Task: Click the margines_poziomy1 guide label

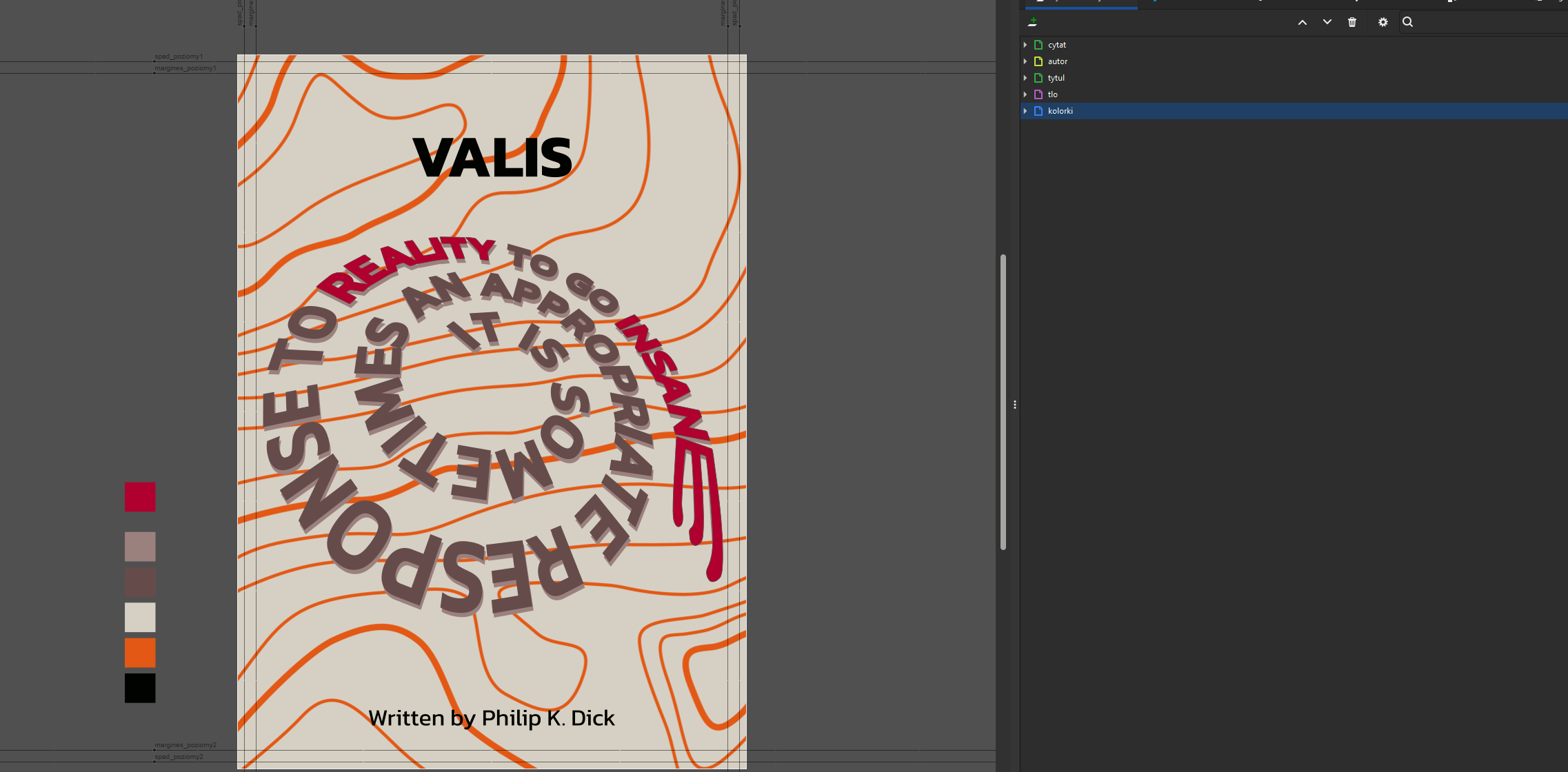Action: click(x=185, y=68)
